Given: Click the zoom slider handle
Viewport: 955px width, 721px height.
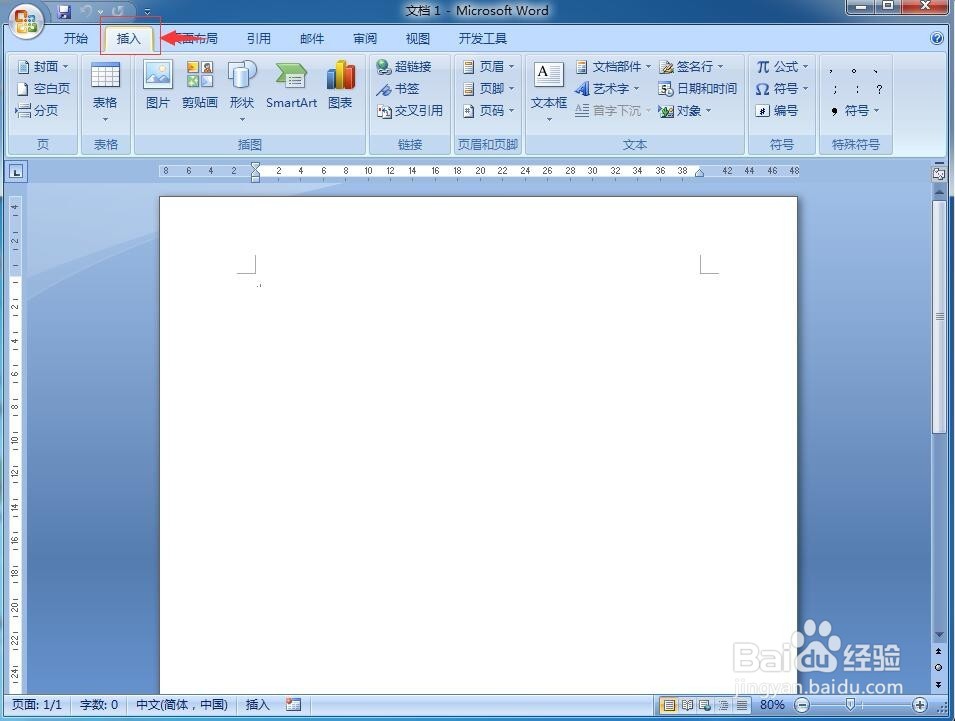Looking at the screenshot, I should coord(850,705).
